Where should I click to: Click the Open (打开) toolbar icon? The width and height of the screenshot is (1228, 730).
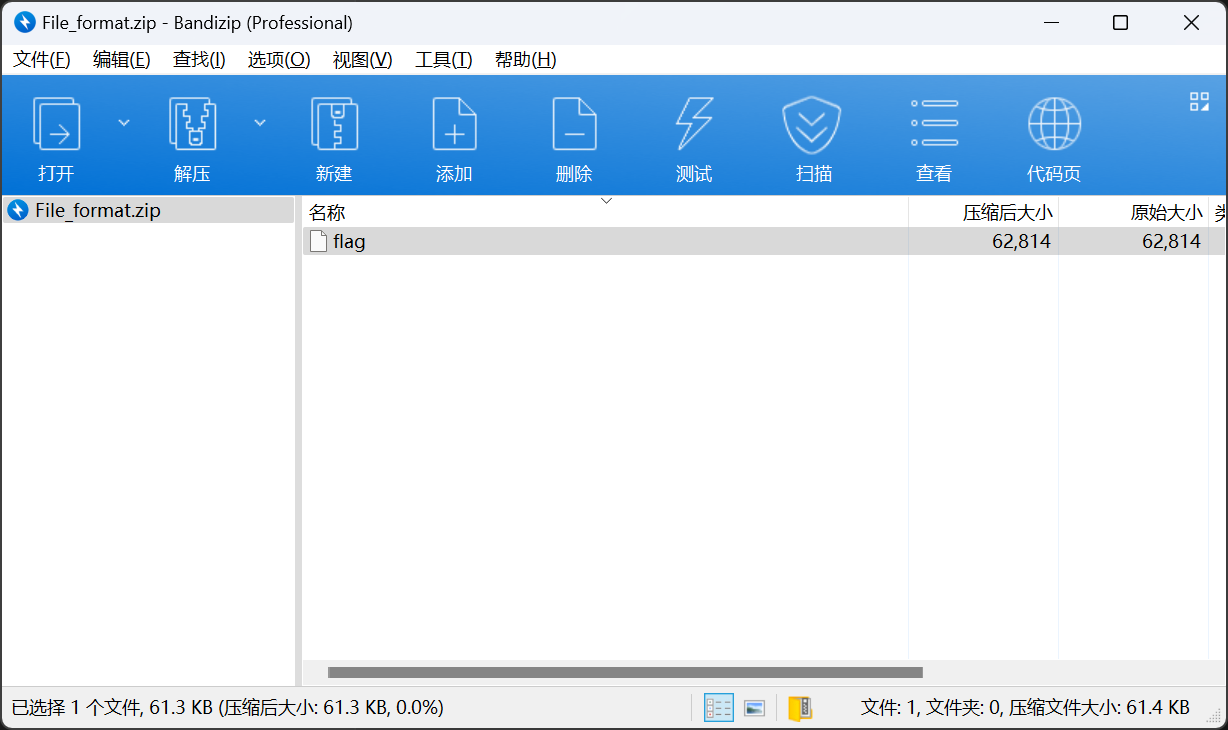56,124
